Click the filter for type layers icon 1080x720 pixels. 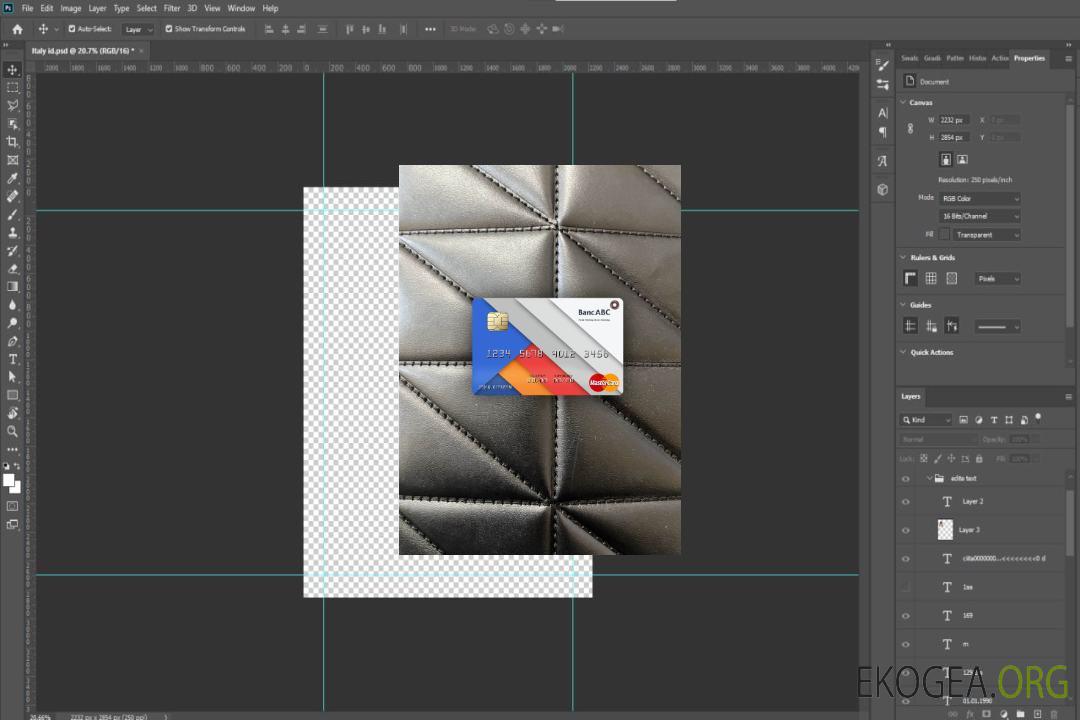pos(993,420)
